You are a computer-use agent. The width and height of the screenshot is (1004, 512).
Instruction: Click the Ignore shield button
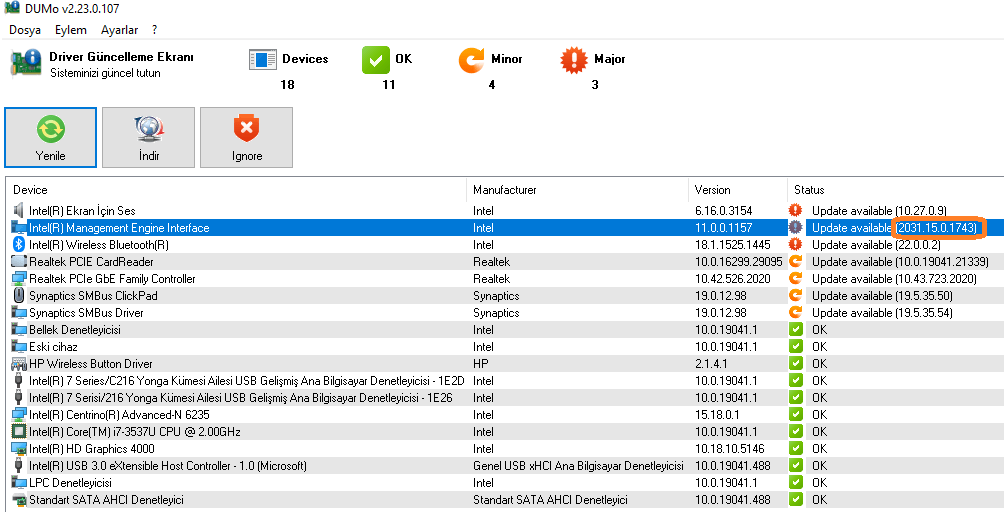point(247,138)
